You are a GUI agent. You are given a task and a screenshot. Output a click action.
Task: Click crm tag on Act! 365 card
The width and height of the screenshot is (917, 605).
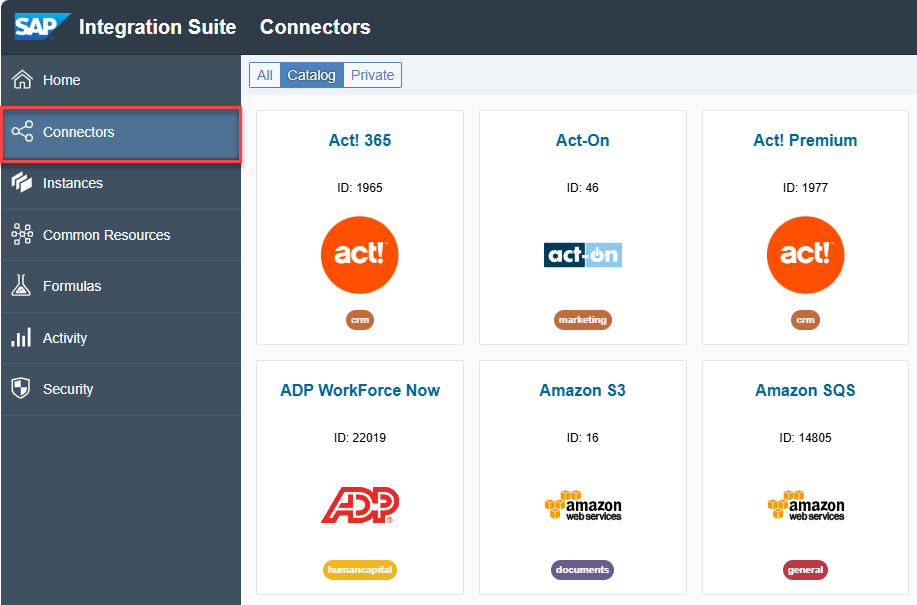(x=360, y=320)
